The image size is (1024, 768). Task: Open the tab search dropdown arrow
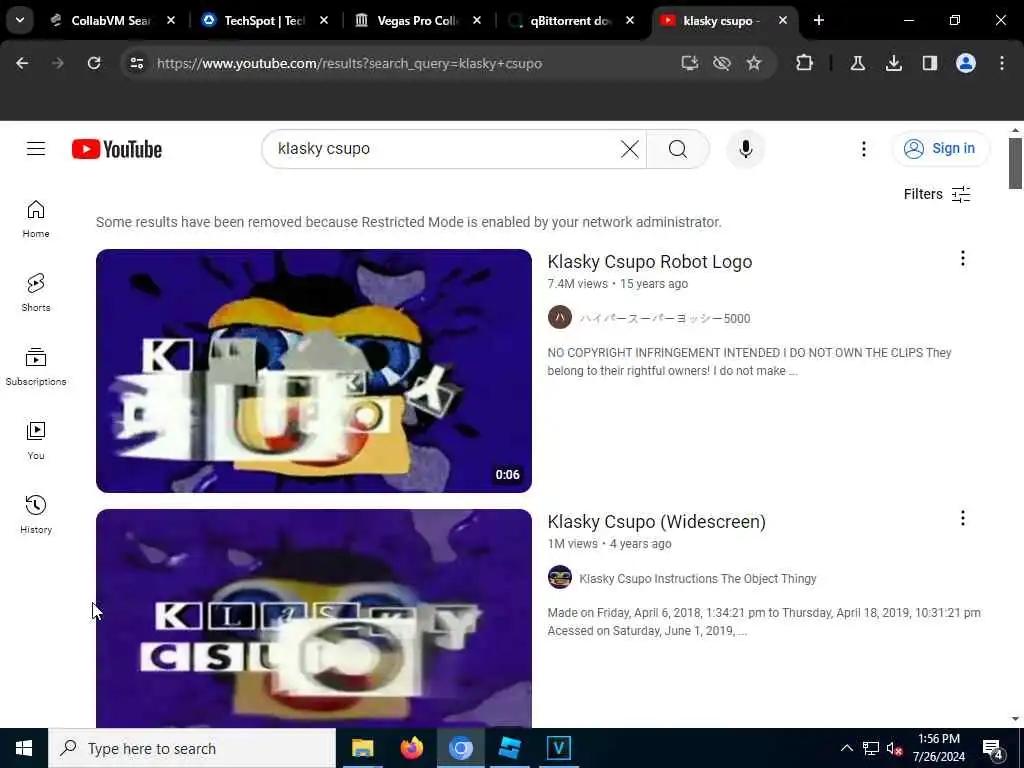click(20, 20)
